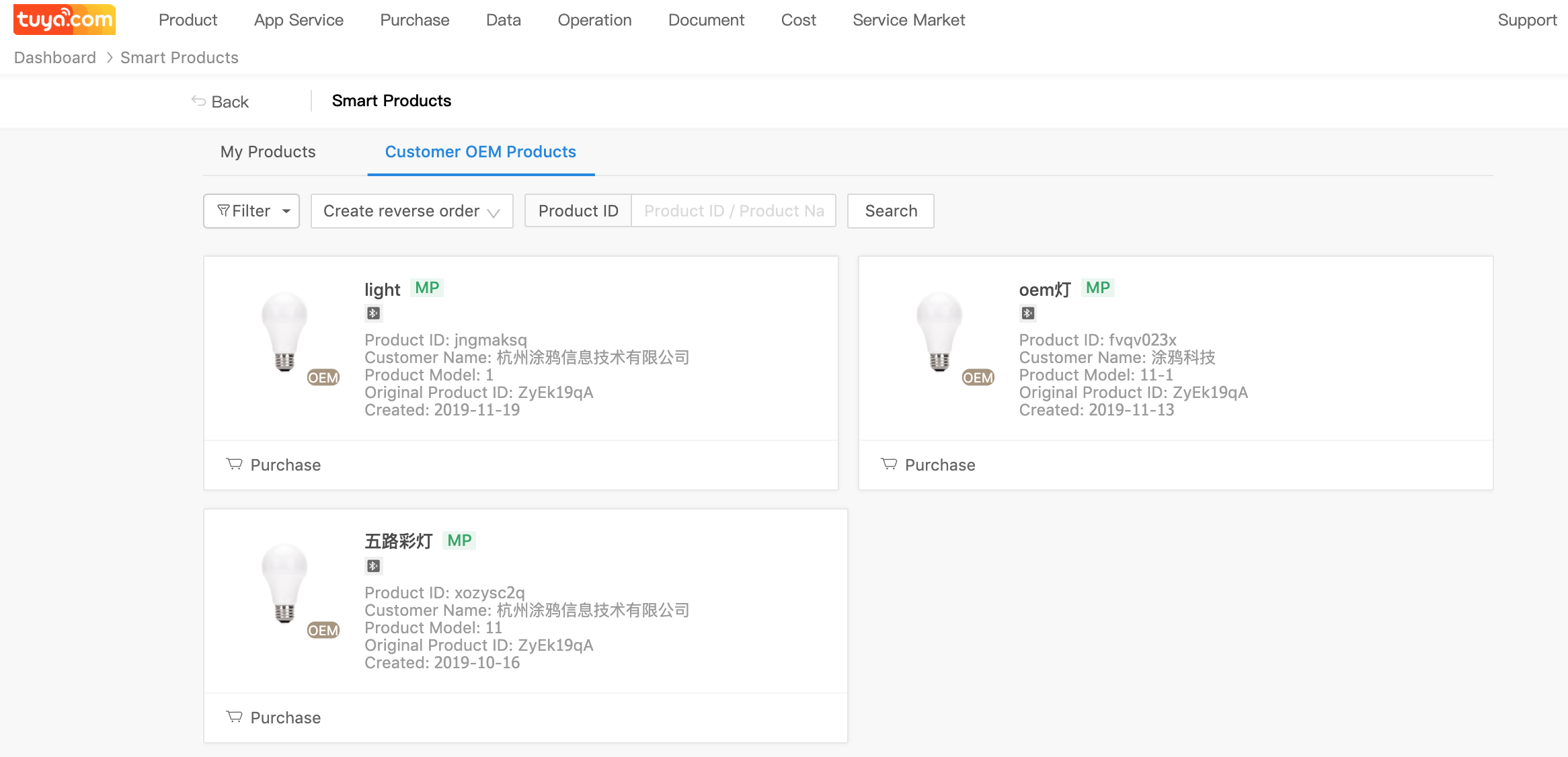Click the Bluetooth icon under 五路彩灯 product

373,566
